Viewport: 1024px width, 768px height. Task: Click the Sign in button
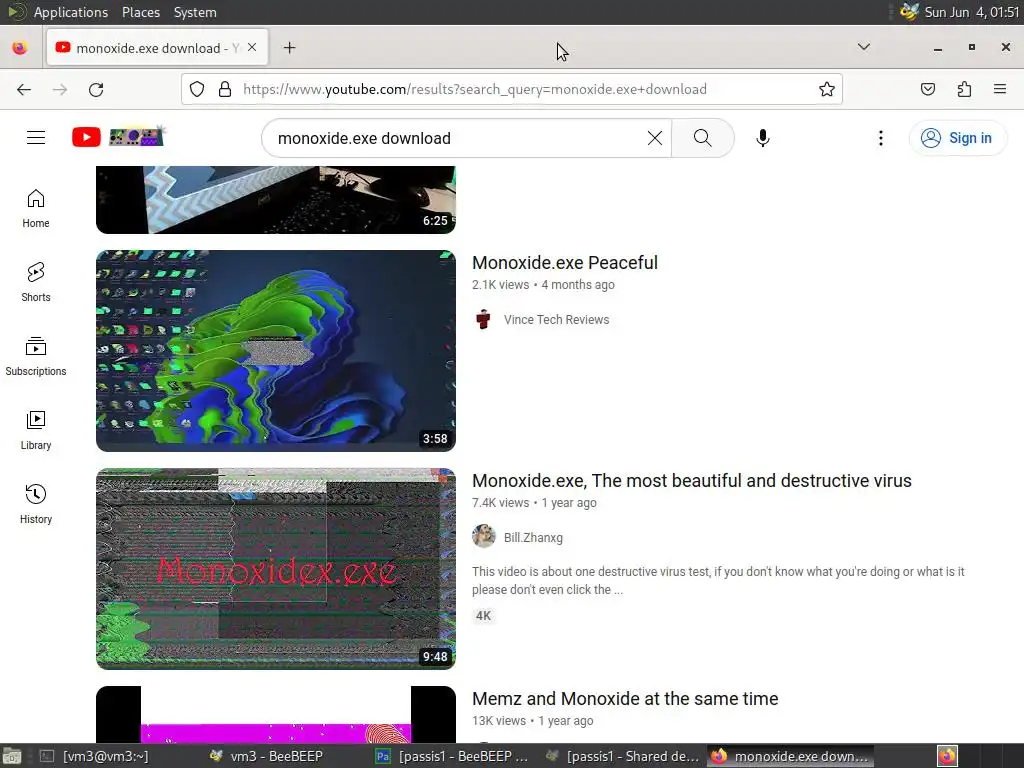[x=957, y=138]
